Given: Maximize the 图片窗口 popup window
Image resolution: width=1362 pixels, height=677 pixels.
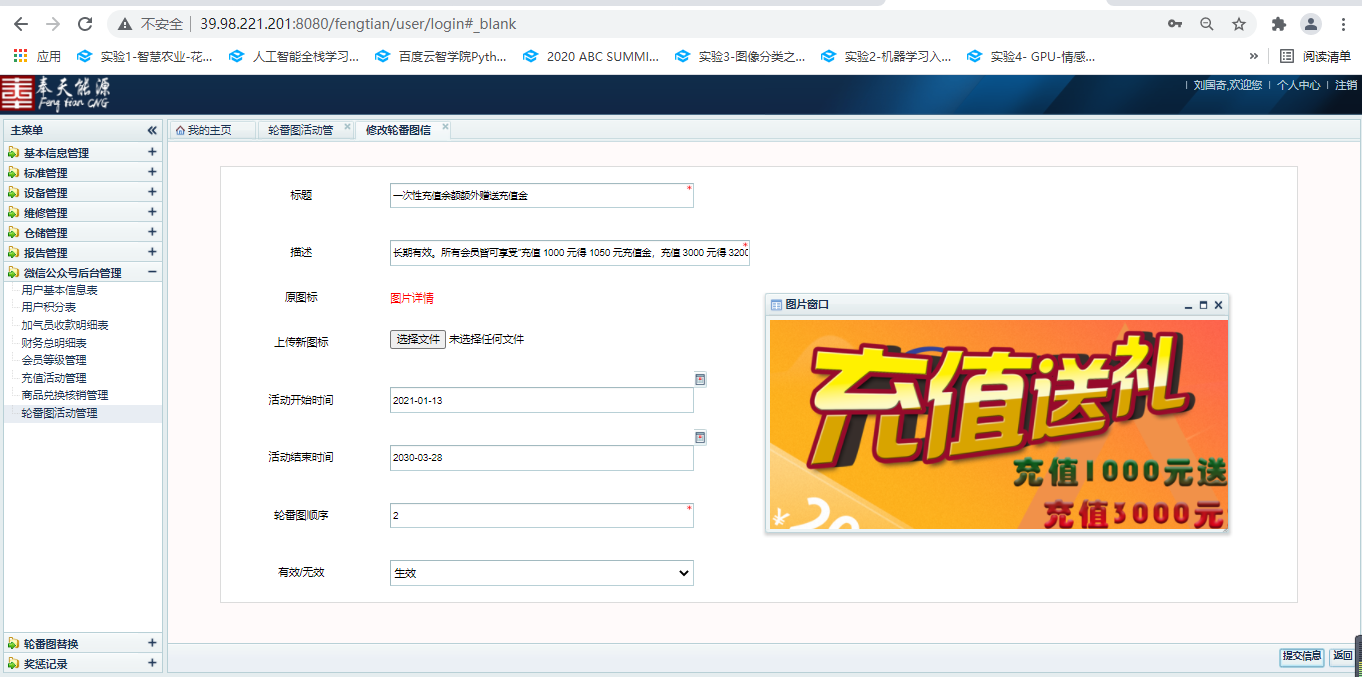Looking at the screenshot, I should click(x=1203, y=305).
